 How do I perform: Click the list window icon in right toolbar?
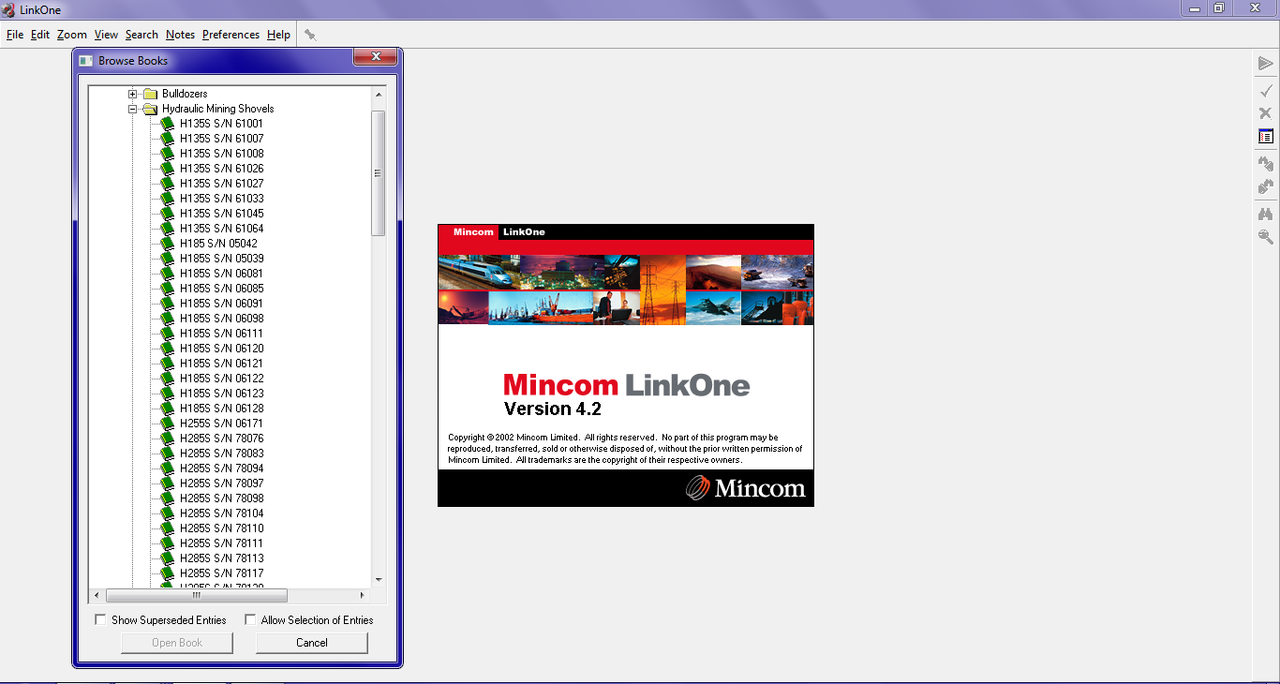pyautogui.click(x=1265, y=136)
